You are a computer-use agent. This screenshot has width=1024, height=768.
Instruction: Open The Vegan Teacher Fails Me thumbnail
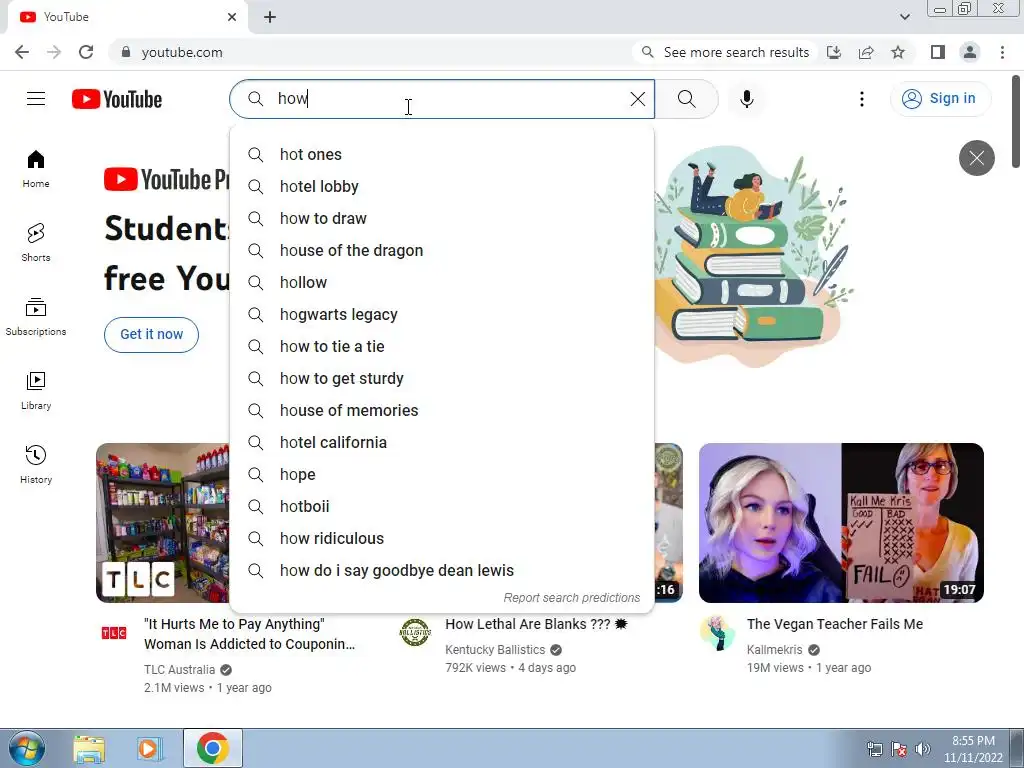tap(841, 522)
